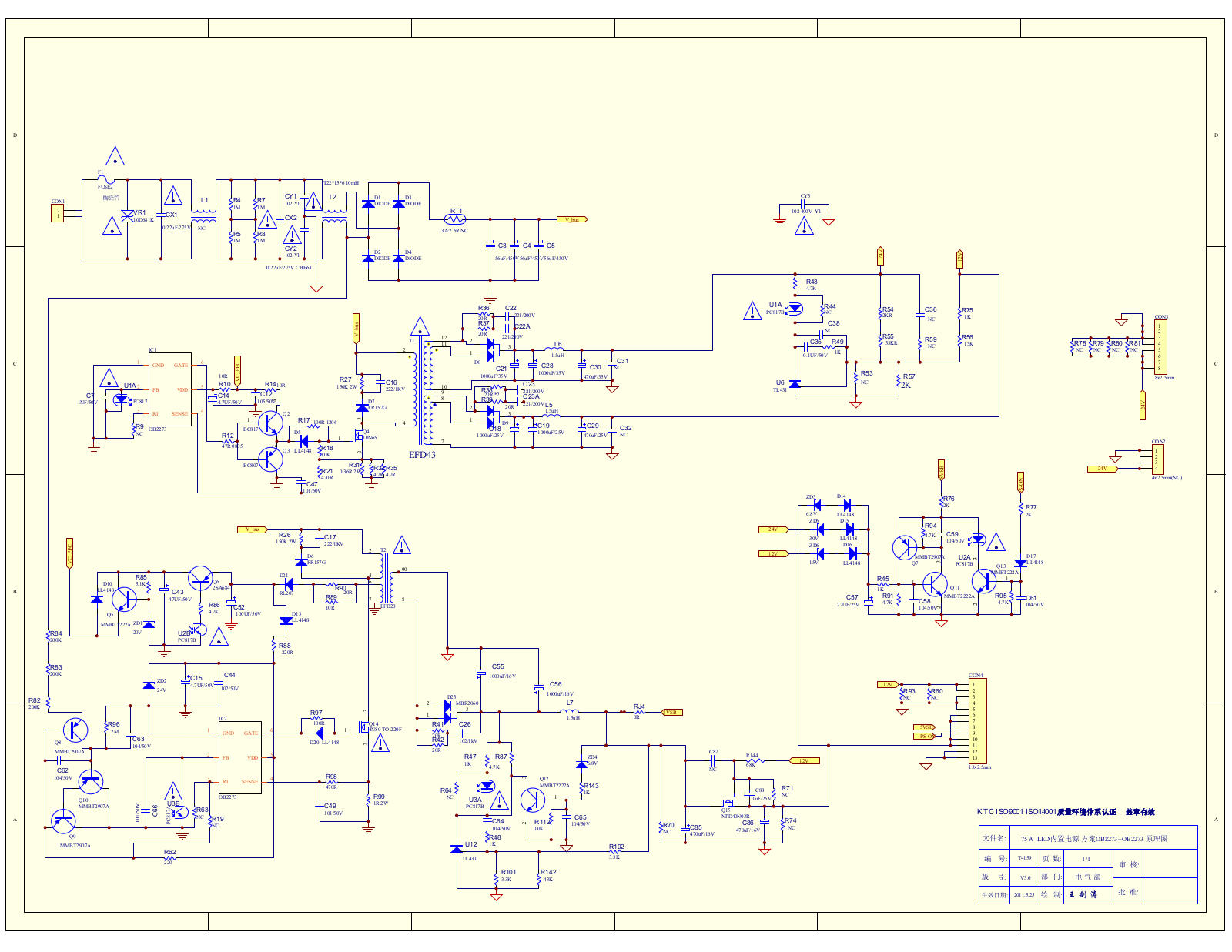This screenshot has height=952, width=1232.
Task: Select the U12 TL431 symbol
Action: 456,848
